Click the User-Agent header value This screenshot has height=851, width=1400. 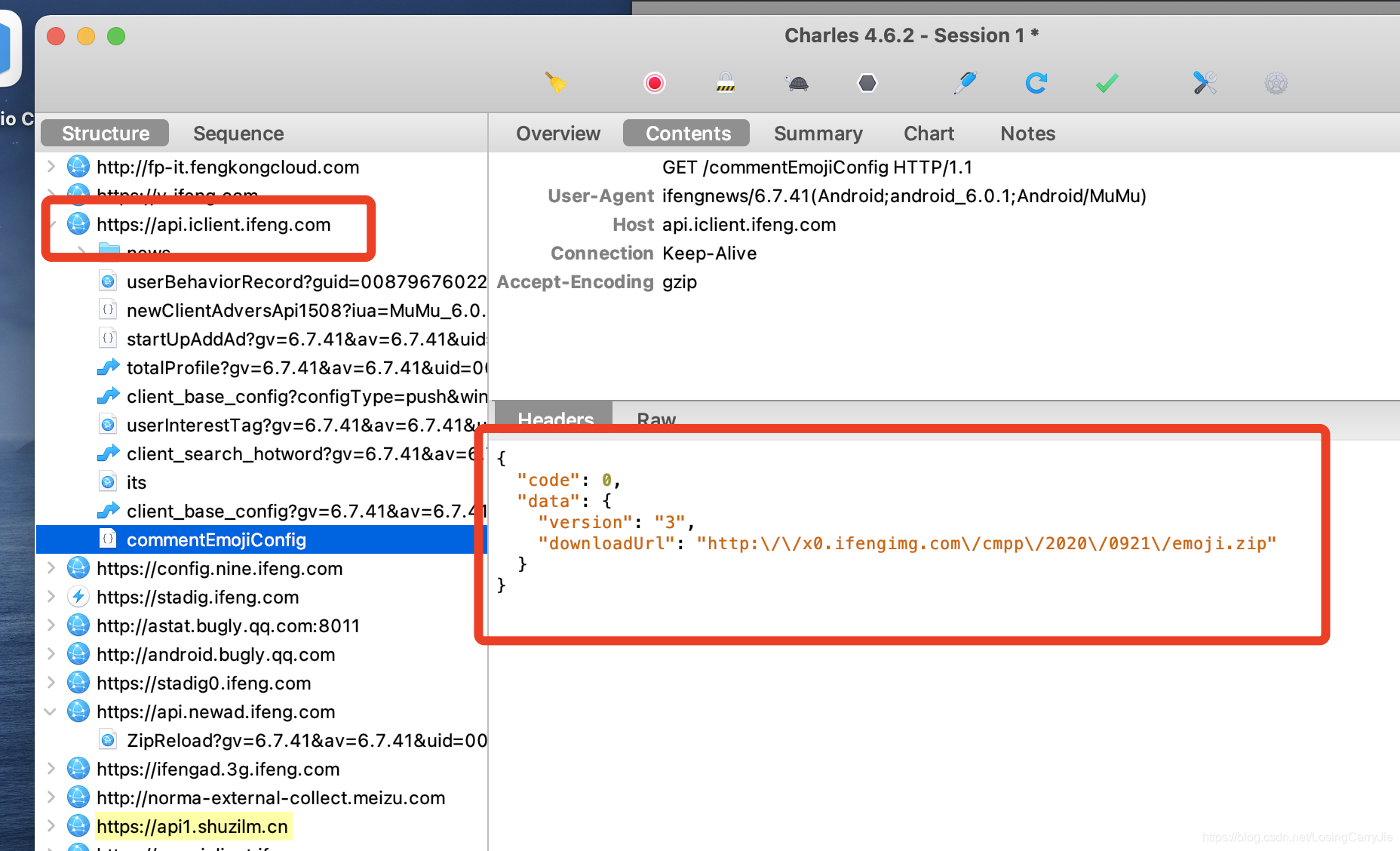[904, 195]
